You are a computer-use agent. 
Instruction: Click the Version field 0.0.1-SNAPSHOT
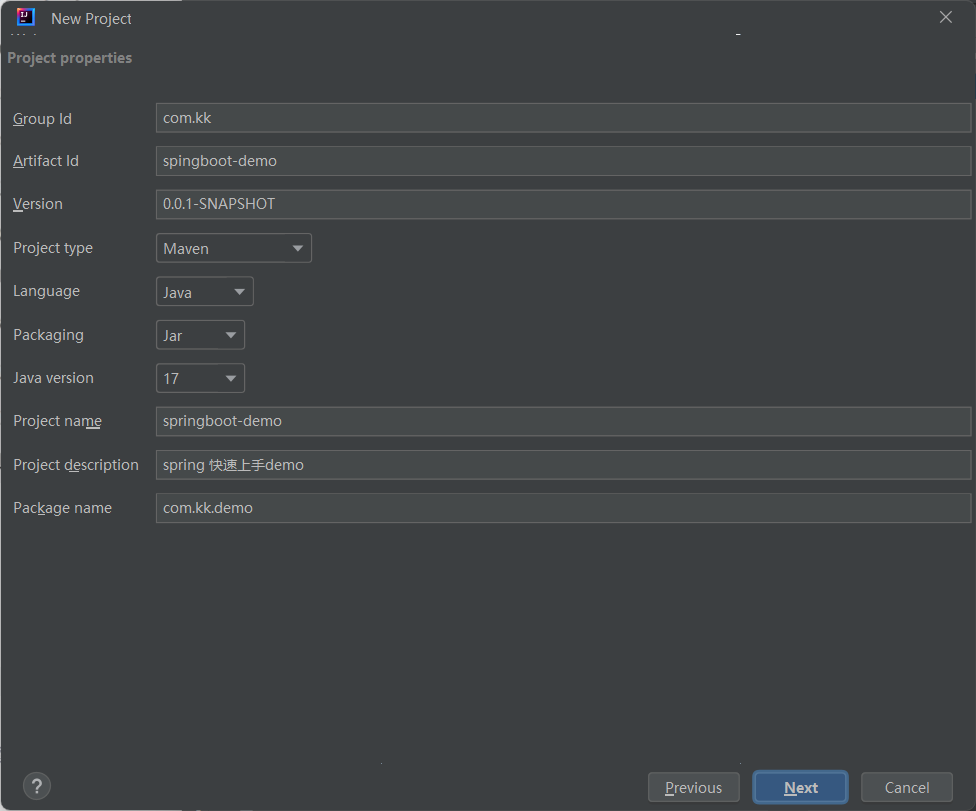(x=563, y=204)
